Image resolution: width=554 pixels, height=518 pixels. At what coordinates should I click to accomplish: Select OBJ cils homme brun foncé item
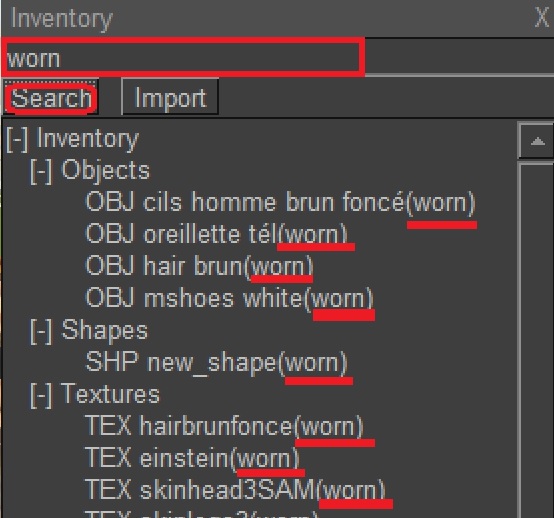(281, 203)
